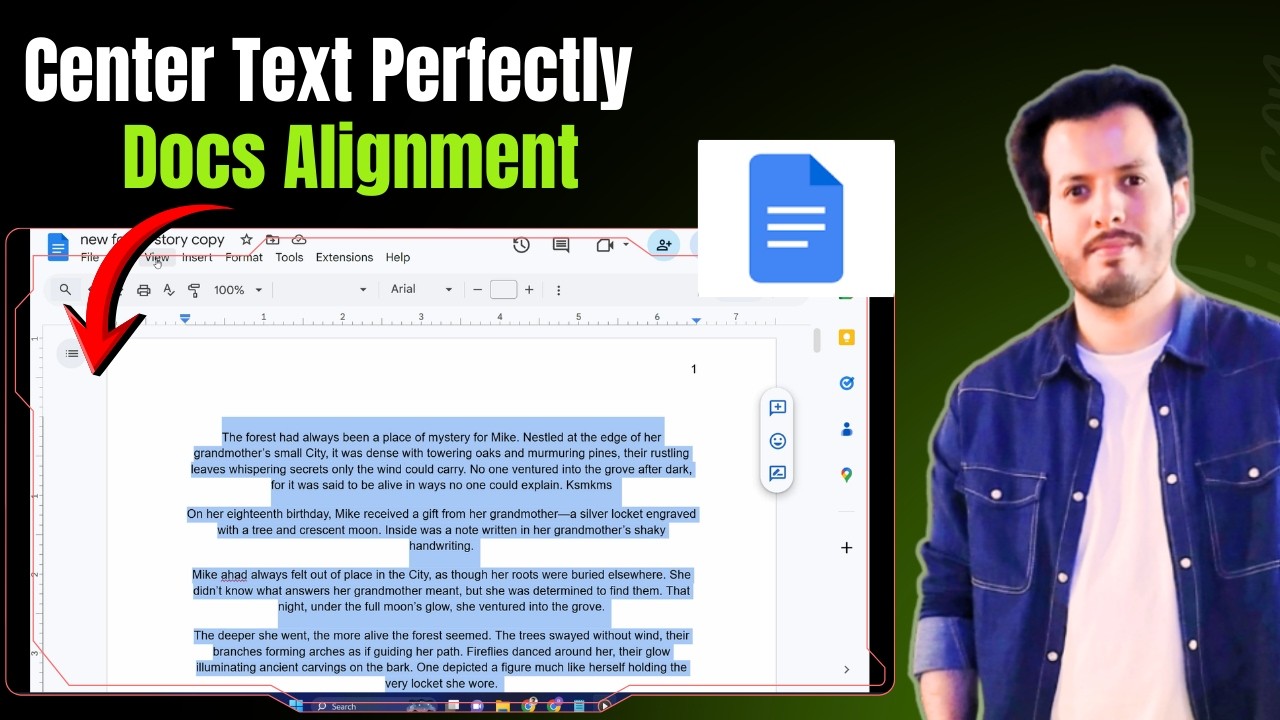Open the Help menu

398,257
